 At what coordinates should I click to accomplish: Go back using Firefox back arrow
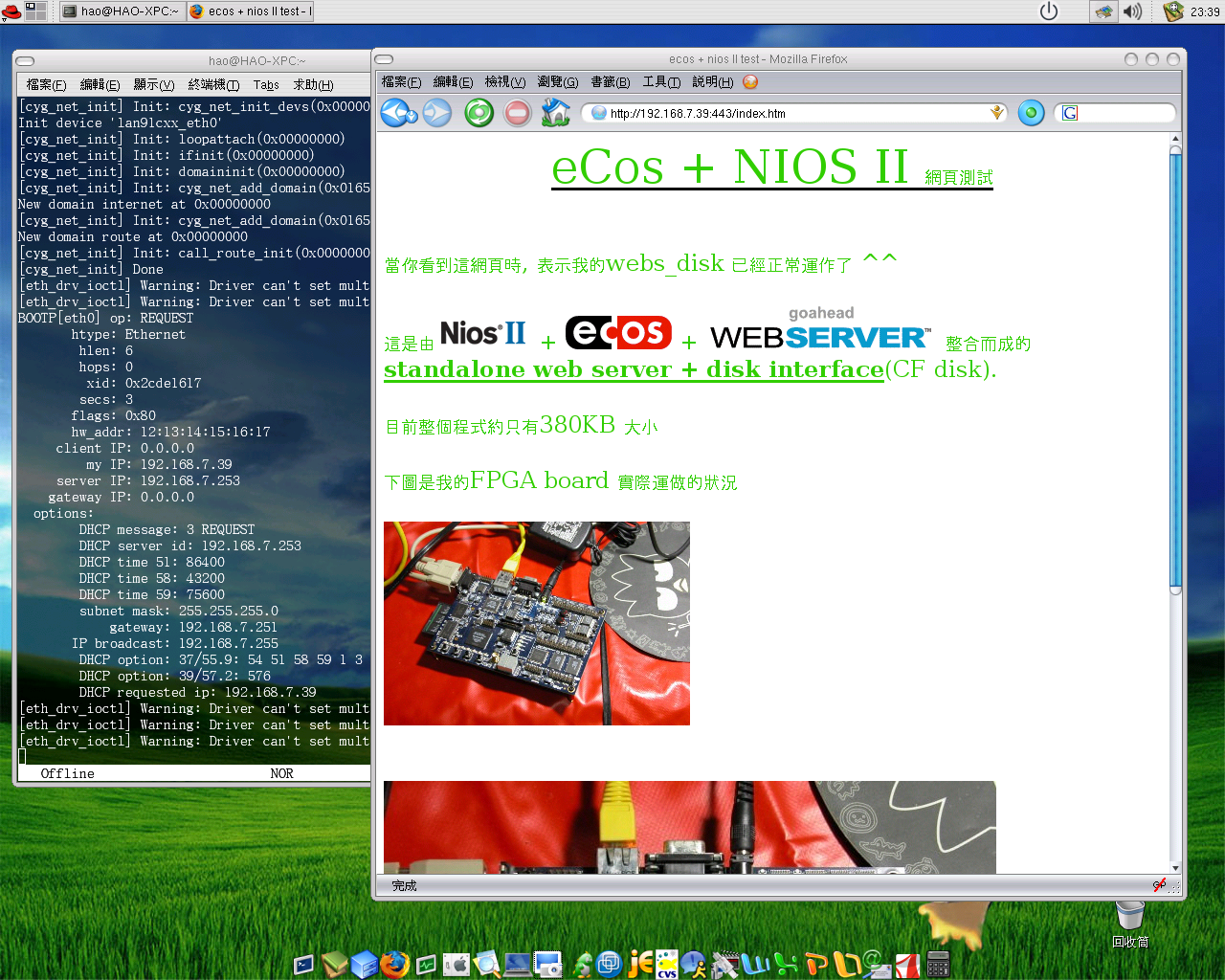[x=393, y=113]
